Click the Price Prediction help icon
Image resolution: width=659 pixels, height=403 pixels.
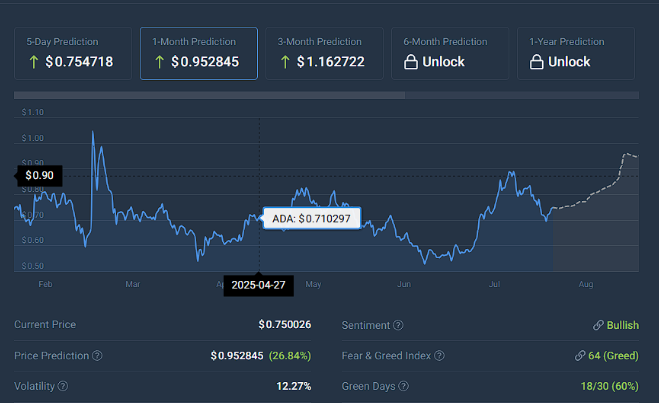coord(97,356)
